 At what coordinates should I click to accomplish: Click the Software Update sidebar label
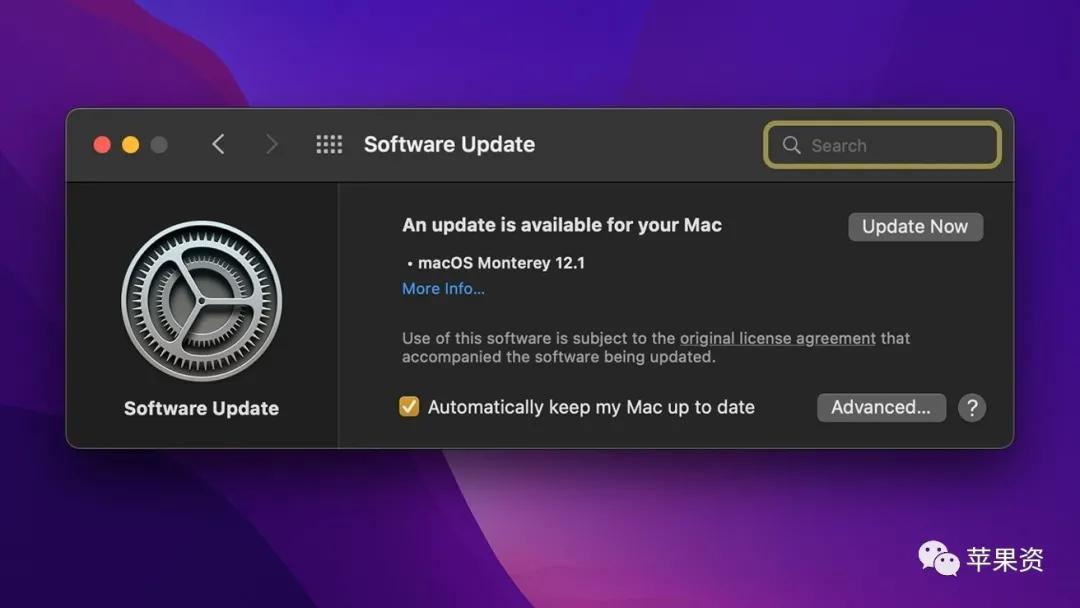(200, 408)
